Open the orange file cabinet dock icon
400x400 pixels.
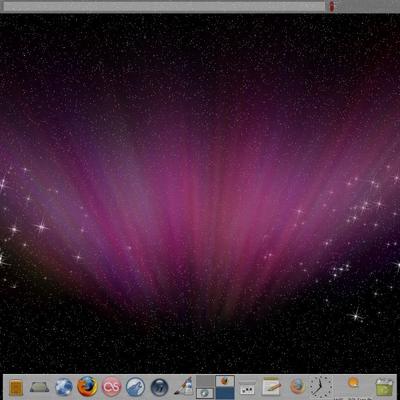click(x=16, y=388)
